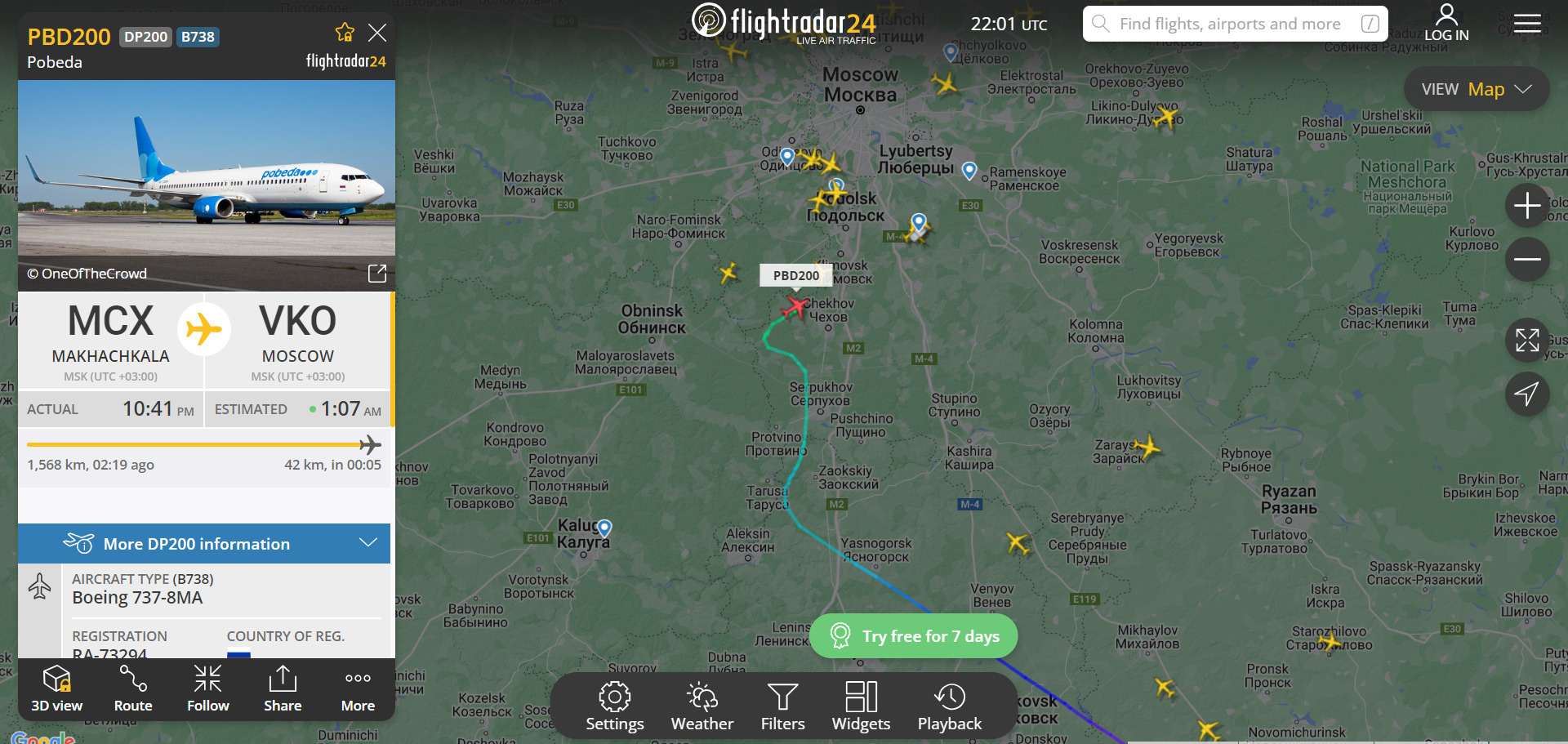Image resolution: width=1568 pixels, height=744 pixels.
Task: Open 3D view of the flight
Action: click(56, 689)
